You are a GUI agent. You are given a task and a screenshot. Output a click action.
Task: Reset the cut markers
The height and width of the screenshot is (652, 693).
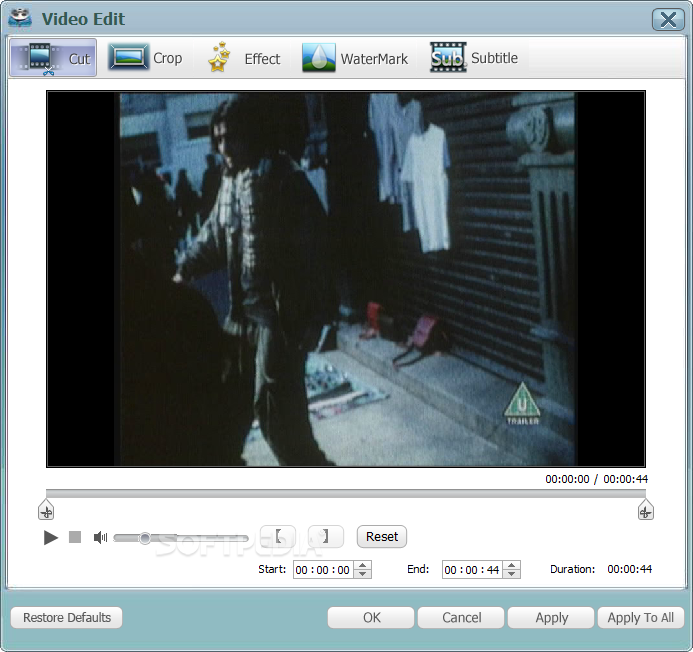point(382,536)
